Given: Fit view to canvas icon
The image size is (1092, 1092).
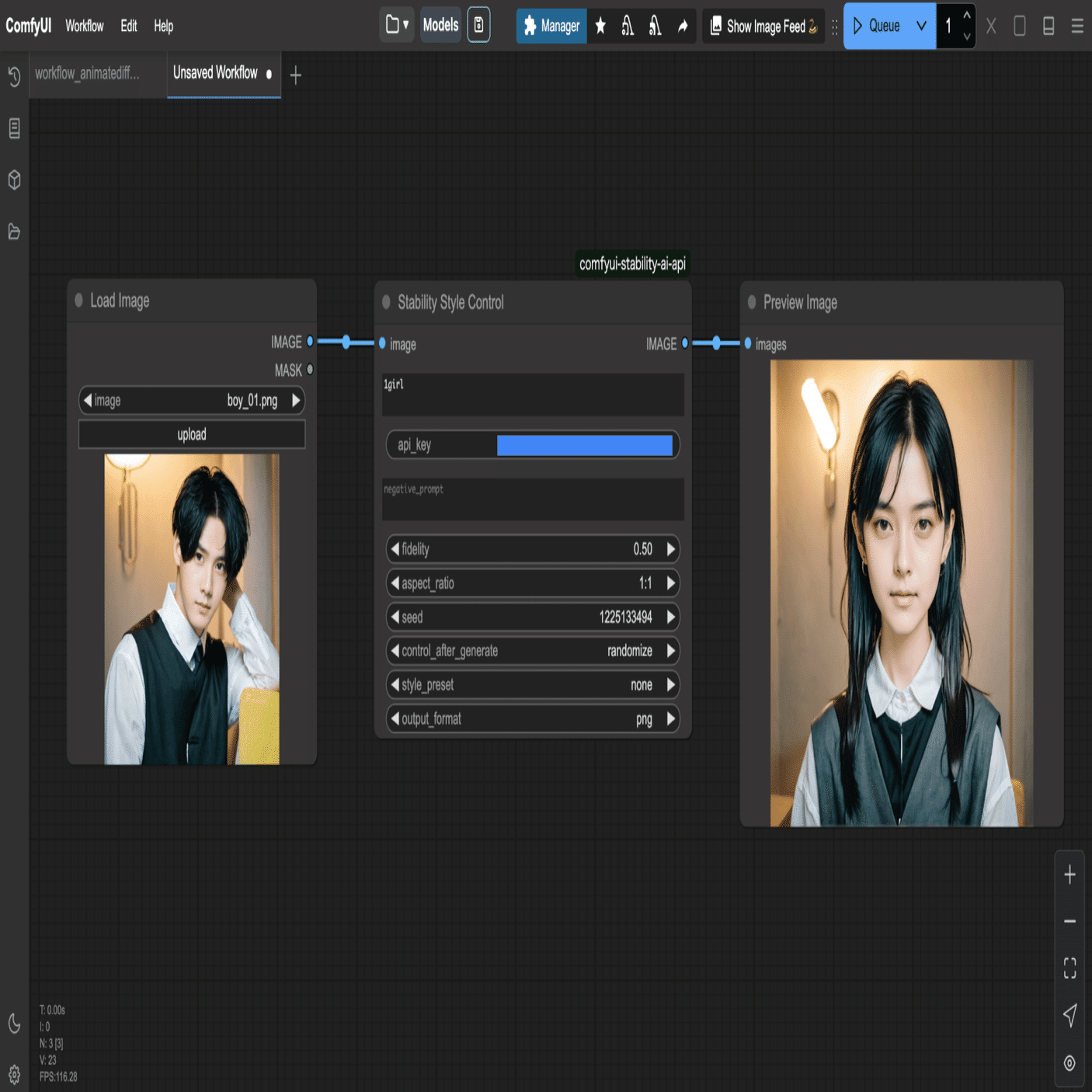Looking at the screenshot, I should tap(1069, 968).
